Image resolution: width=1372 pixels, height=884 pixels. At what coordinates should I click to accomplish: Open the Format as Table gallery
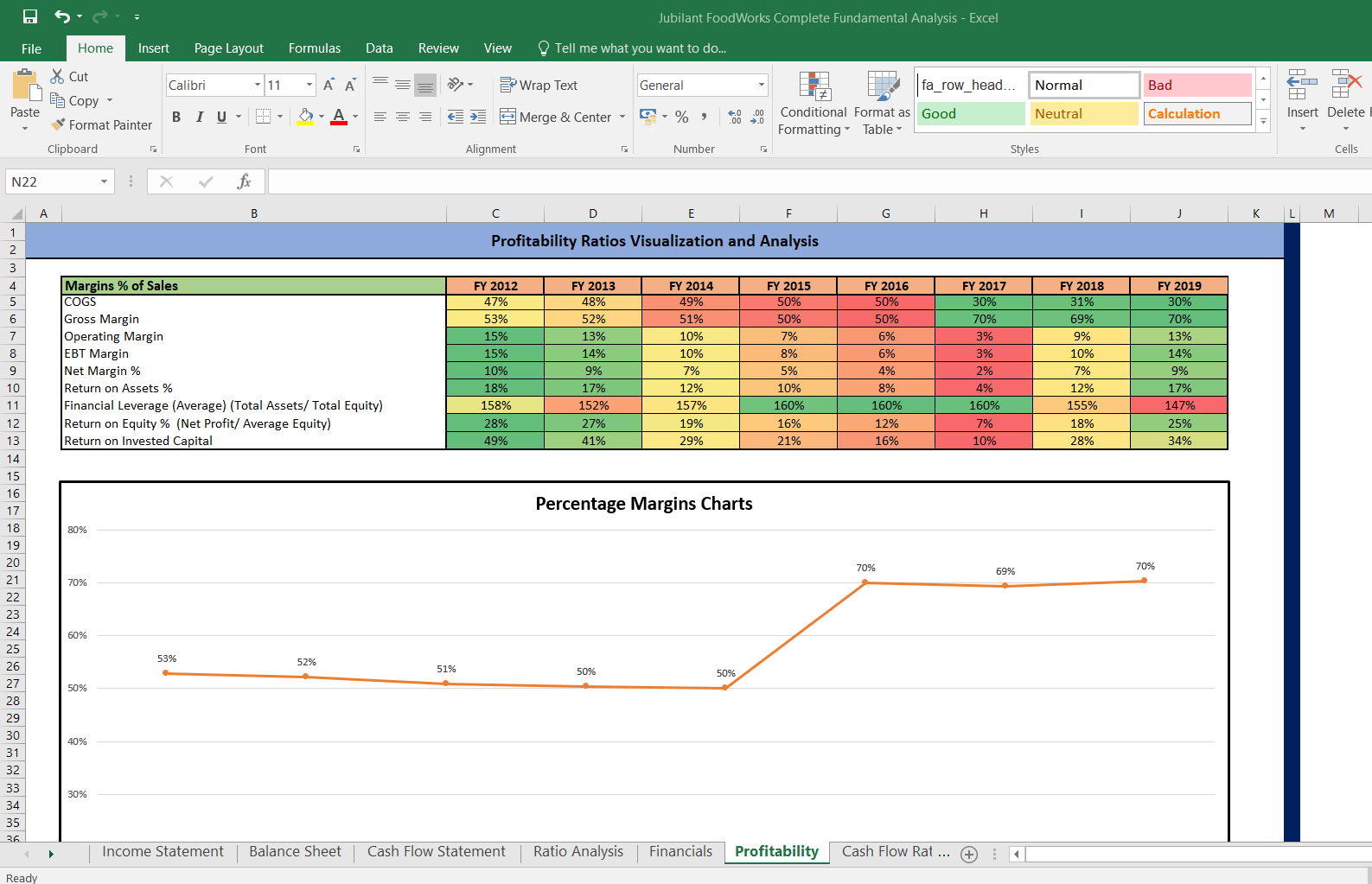pos(883,103)
